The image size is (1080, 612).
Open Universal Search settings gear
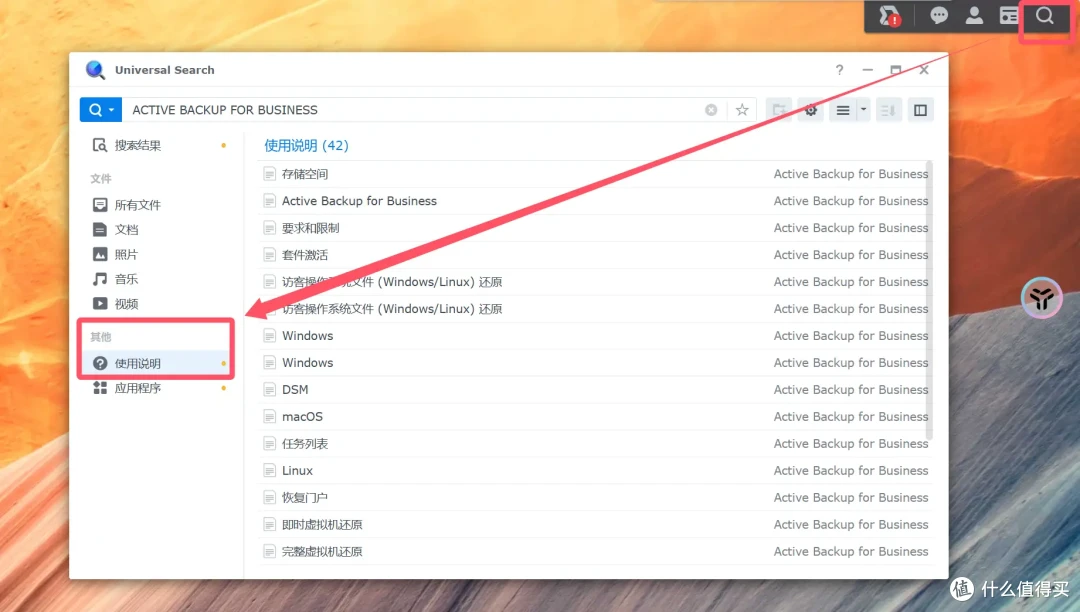[811, 110]
